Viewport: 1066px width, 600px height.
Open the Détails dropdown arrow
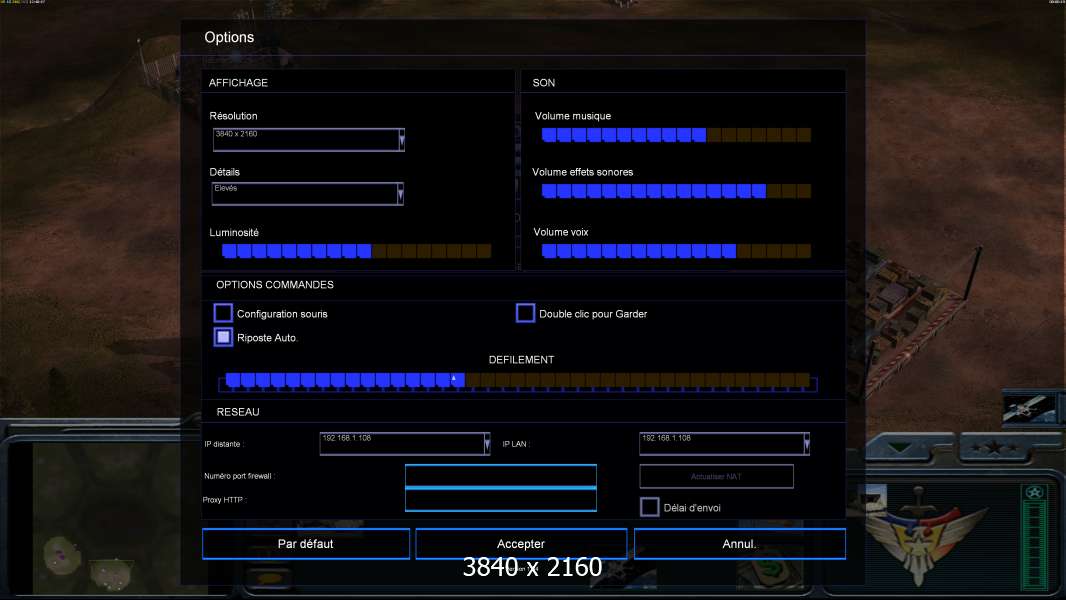(x=400, y=194)
